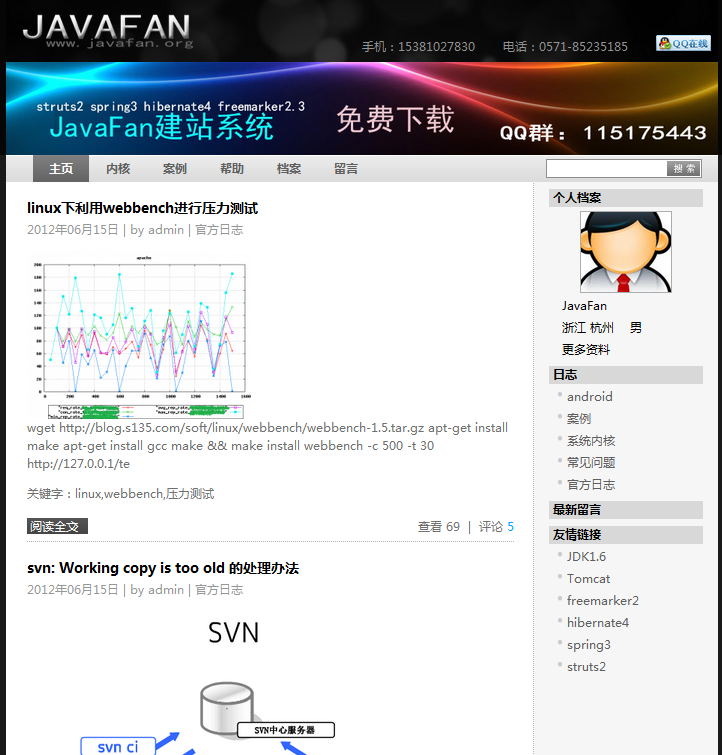Image resolution: width=722 pixels, height=755 pixels.
Task: Click 阅读全文 for the webbench article
Action: tap(57, 526)
